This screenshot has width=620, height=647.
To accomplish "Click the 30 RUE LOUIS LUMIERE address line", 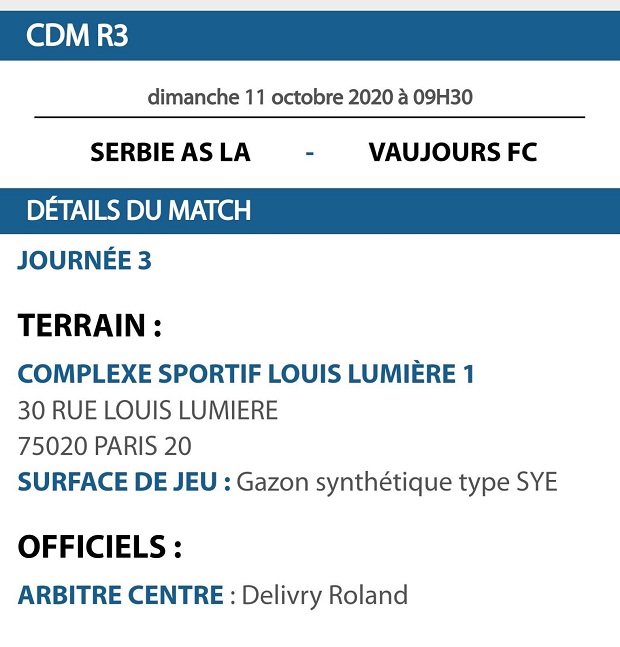I will tap(148, 411).
